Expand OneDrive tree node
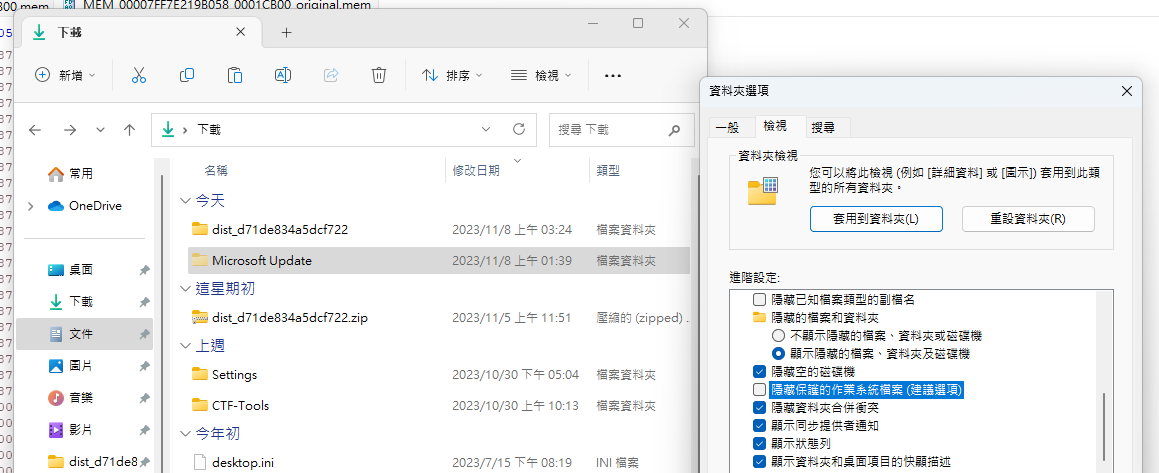This screenshot has width=1159, height=473. (x=30, y=206)
